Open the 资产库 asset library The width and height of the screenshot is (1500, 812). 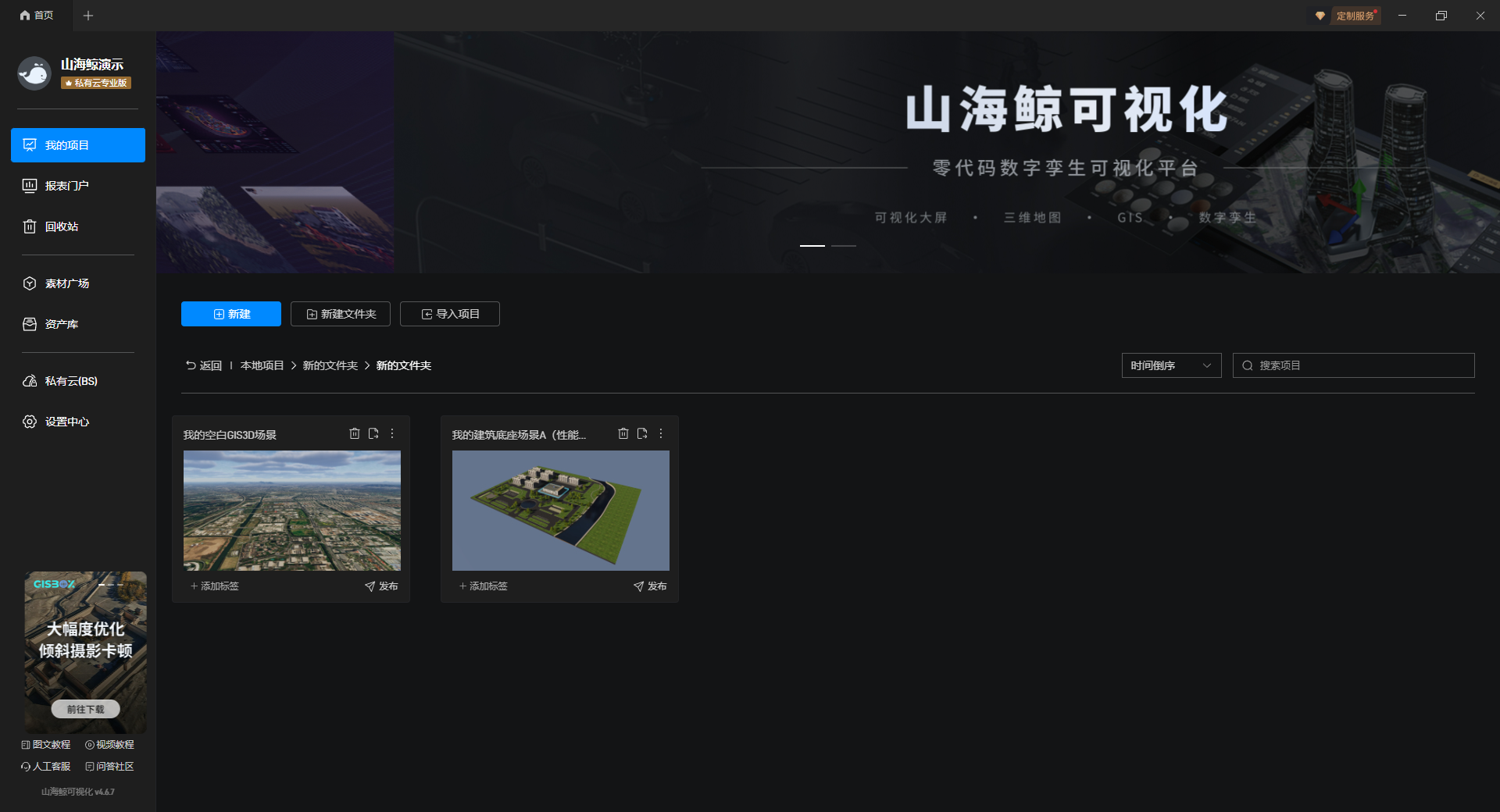coord(78,324)
